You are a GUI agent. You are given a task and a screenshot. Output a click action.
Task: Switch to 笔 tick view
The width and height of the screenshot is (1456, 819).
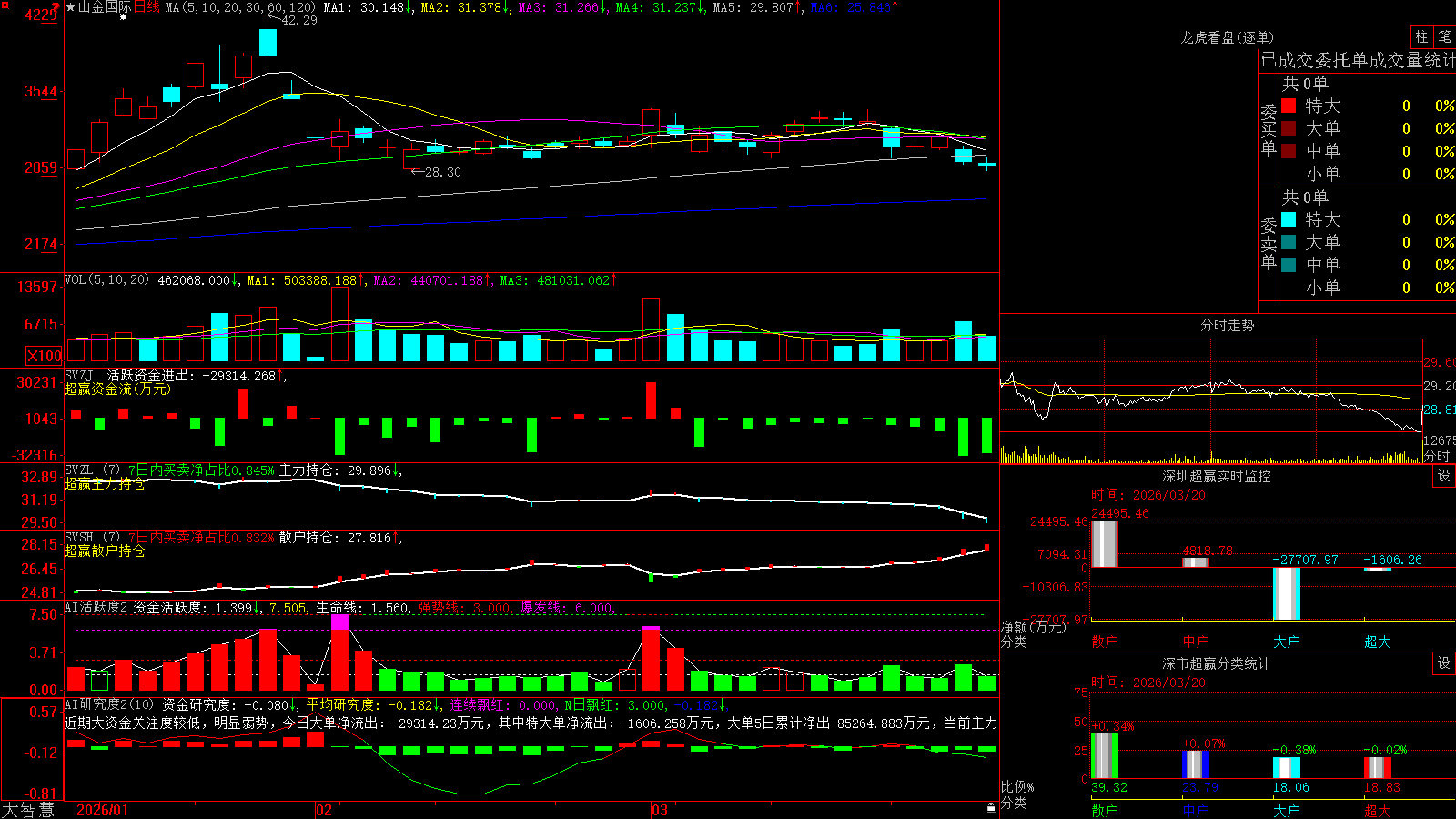pos(1444,36)
